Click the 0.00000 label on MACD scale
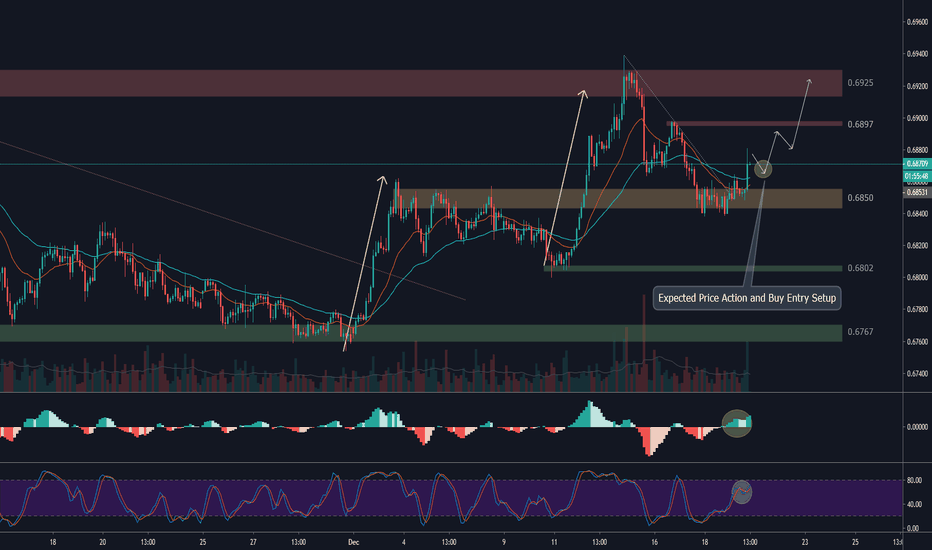This screenshot has width=932, height=550. pos(915,427)
